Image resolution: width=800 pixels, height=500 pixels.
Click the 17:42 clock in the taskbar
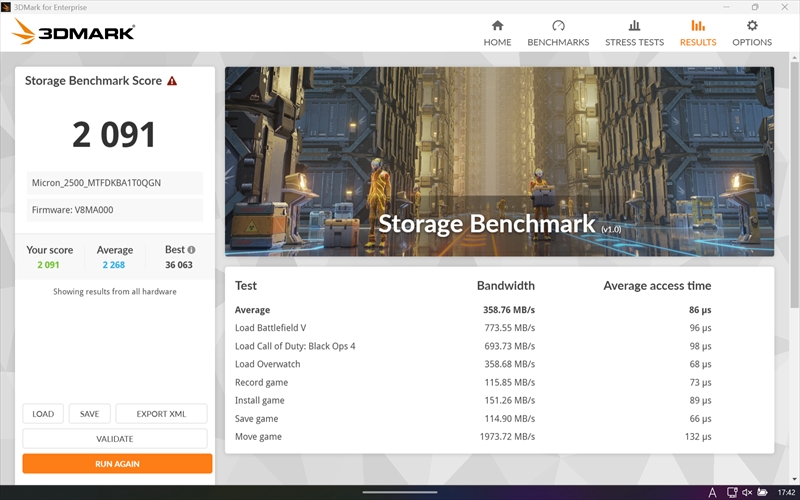pos(786,492)
